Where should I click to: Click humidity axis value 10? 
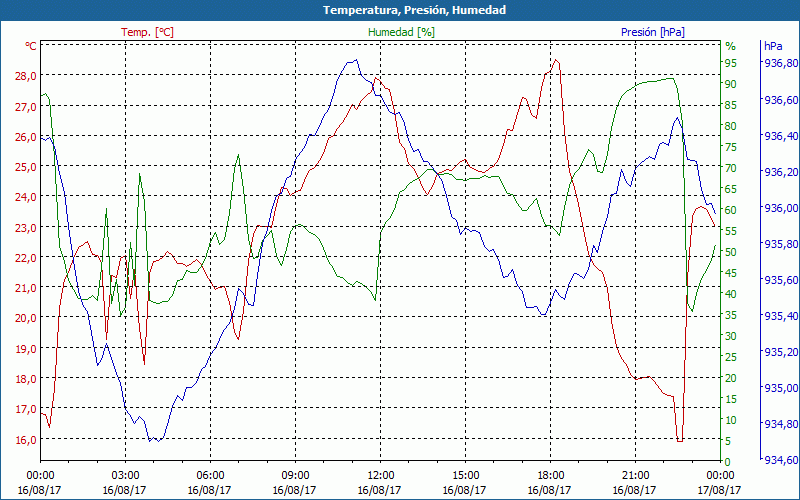pyautogui.click(x=731, y=419)
